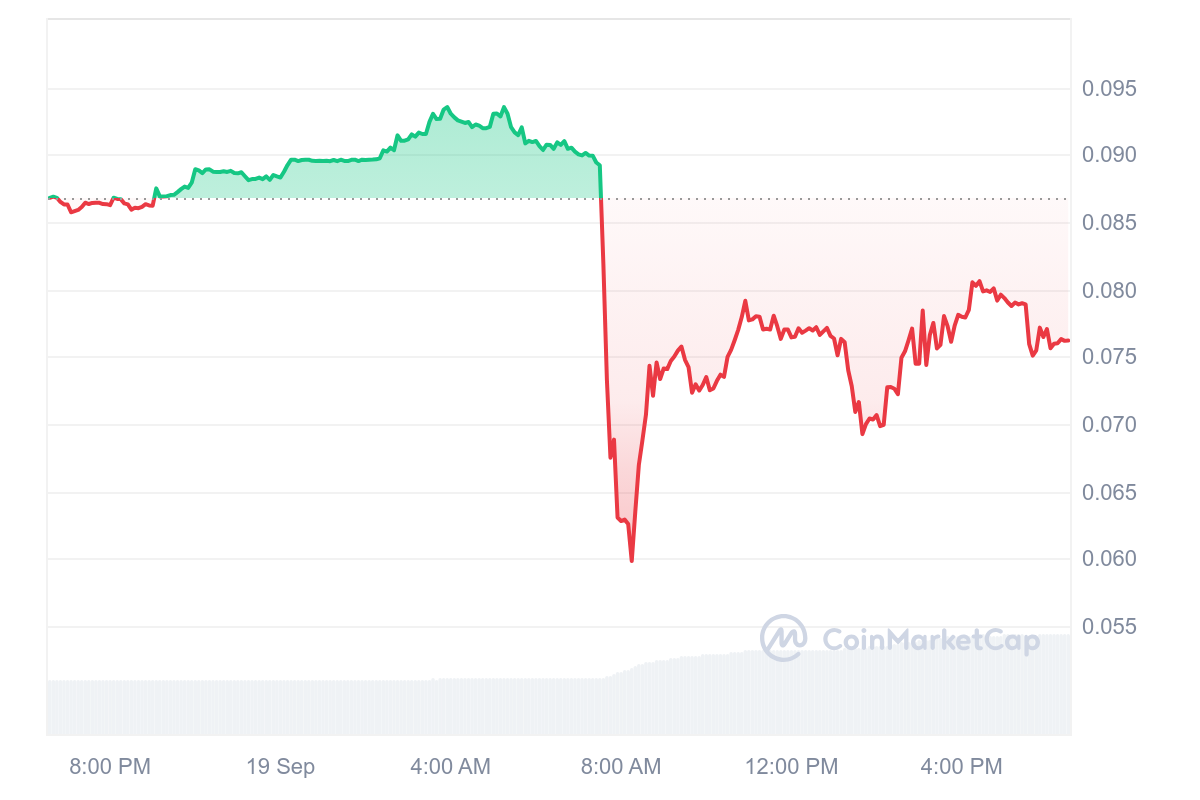Click the 8:00 PM time label

click(x=110, y=767)
